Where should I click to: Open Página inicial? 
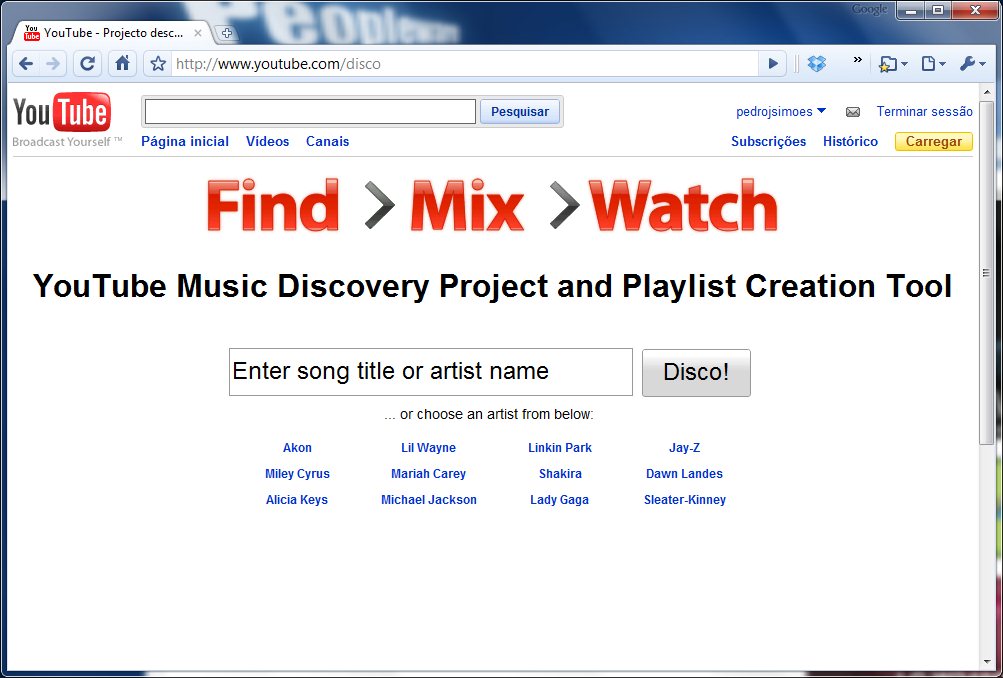pyautogui.click(x=185, y=142)
